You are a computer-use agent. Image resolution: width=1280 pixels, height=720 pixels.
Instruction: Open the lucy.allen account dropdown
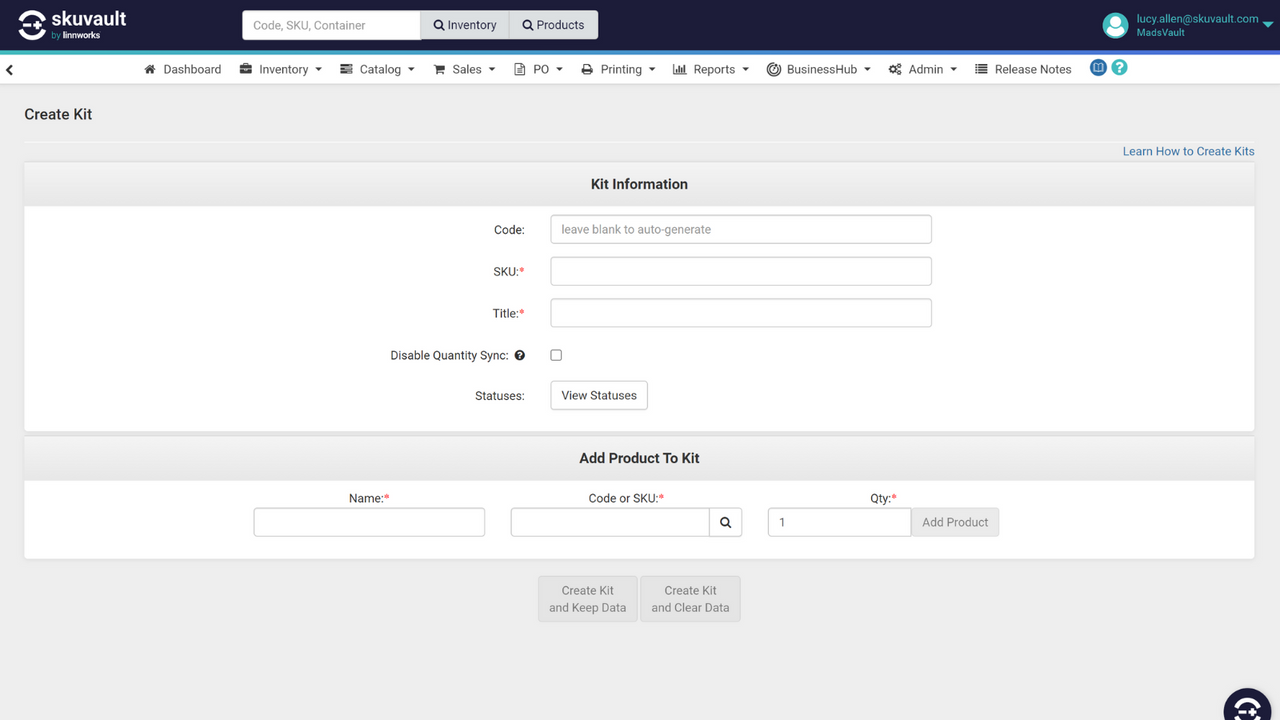point(1195,25)
